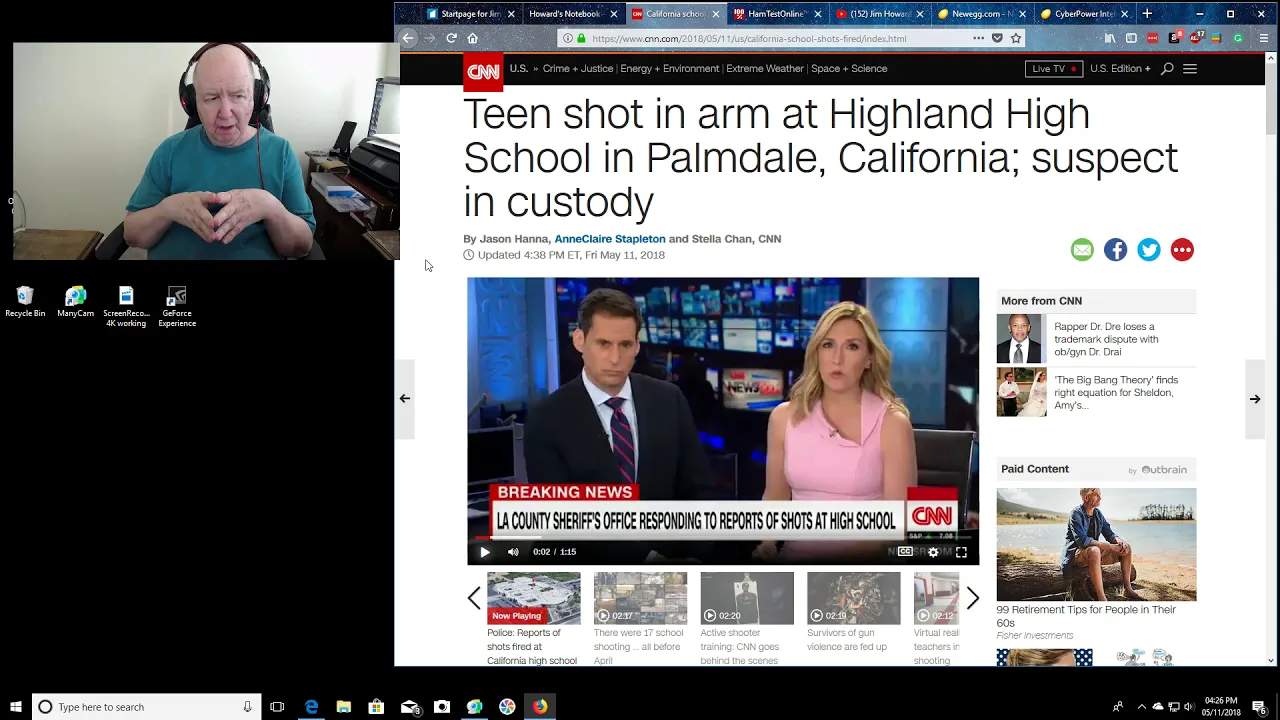Image resolution: width=1280 pixels, height=720 pixels.
Task: Open Rapper Dr. Dre trademark story
Action: [1106, 339]
